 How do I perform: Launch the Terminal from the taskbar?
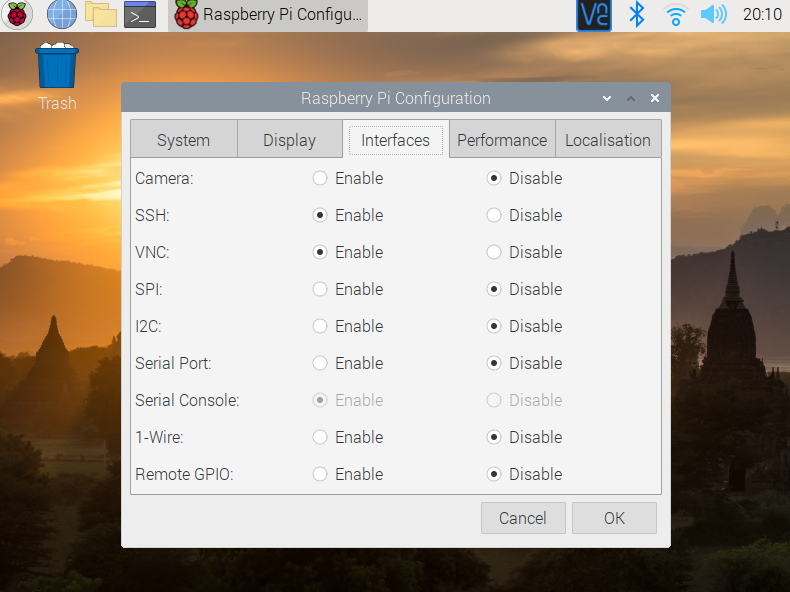(140, 15)
